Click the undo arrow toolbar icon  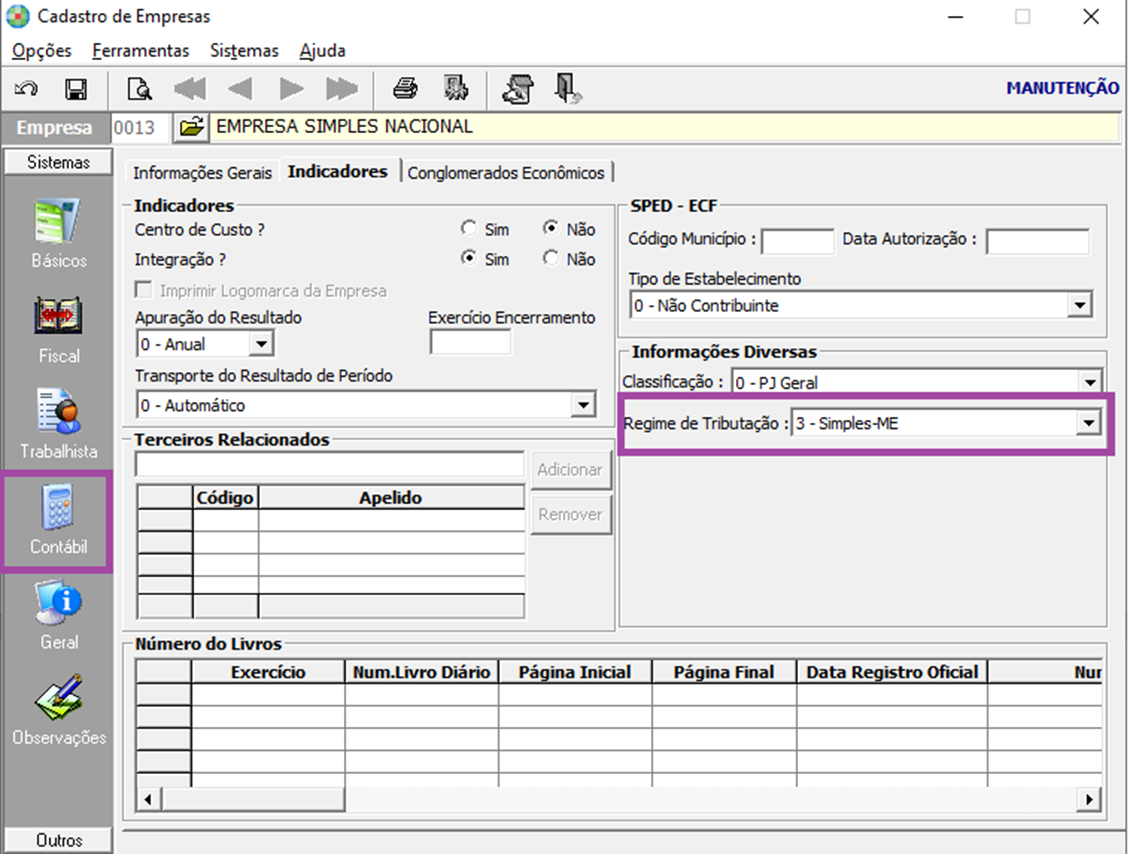pyautogui.click(x=26, y=89)
